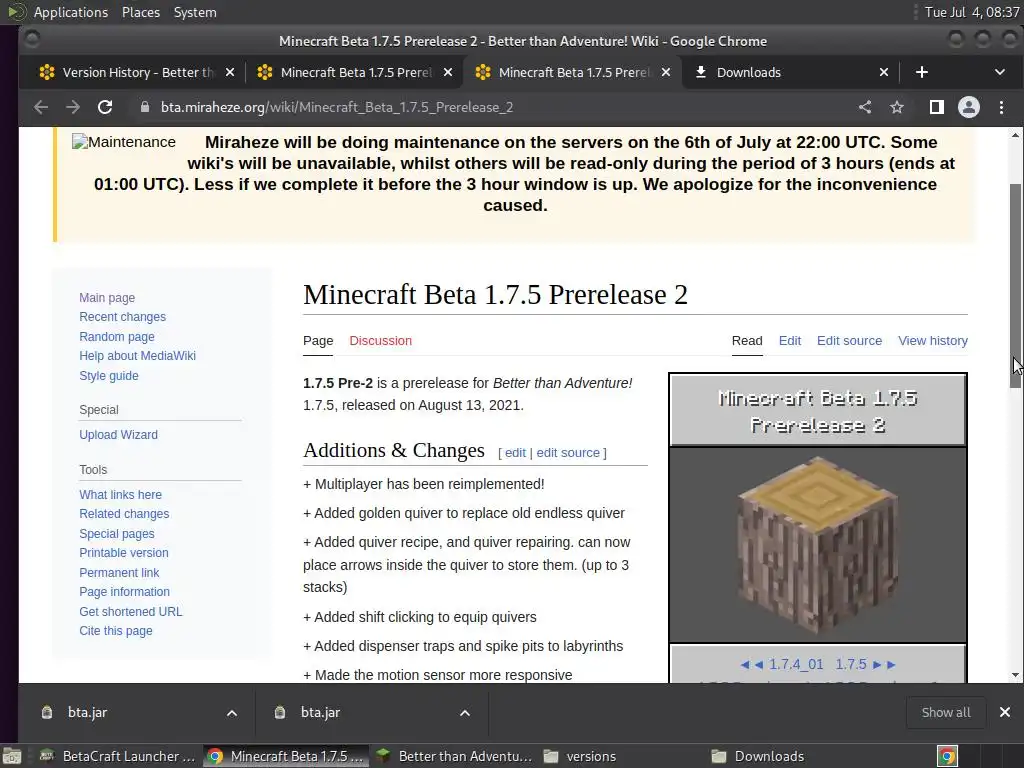The height and width of the screenshot is (768, 1024).
Task: Open the Style guide link
Action: (108, 376)
